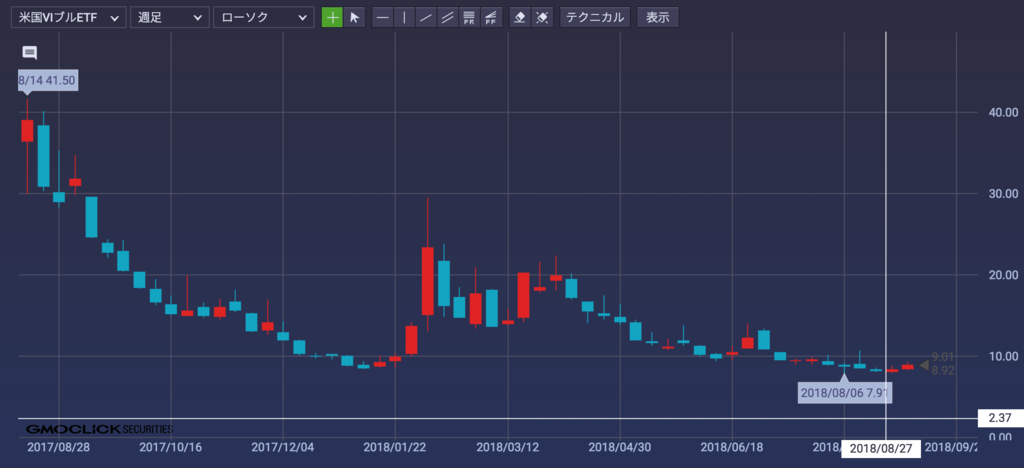Select the vertical line drawing tool
Image resolution: width=1024 pixels, height=468 pixels.
pyautogui.click(x=404, y=18)
